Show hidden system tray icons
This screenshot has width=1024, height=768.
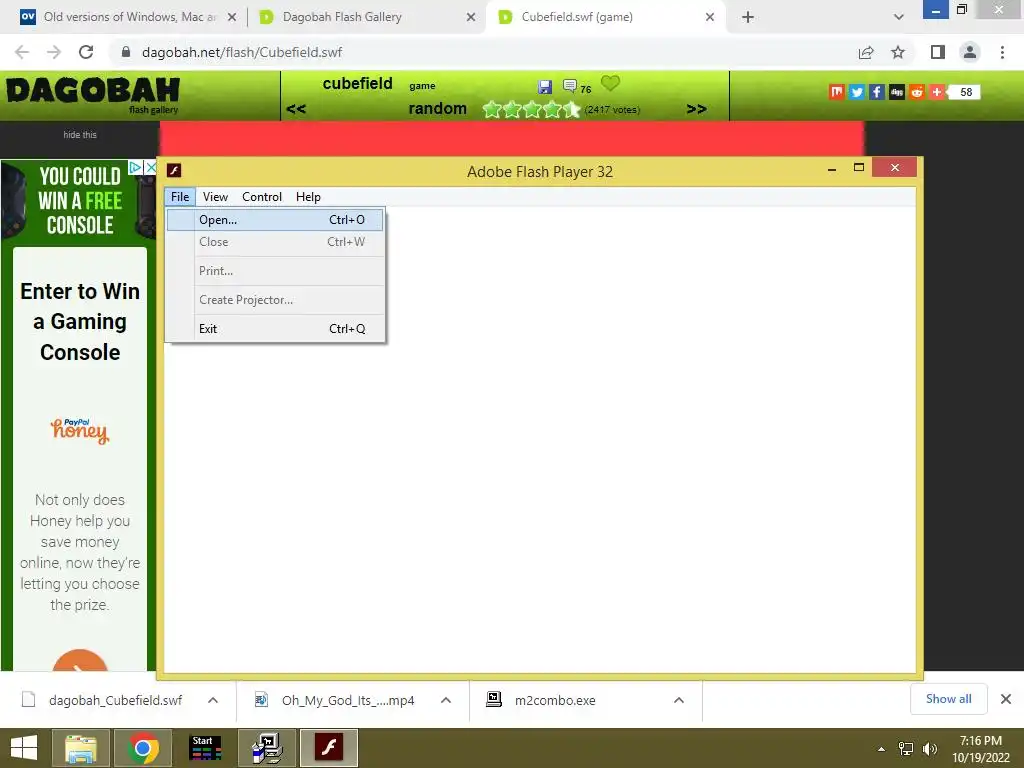(x=882, y=749)
